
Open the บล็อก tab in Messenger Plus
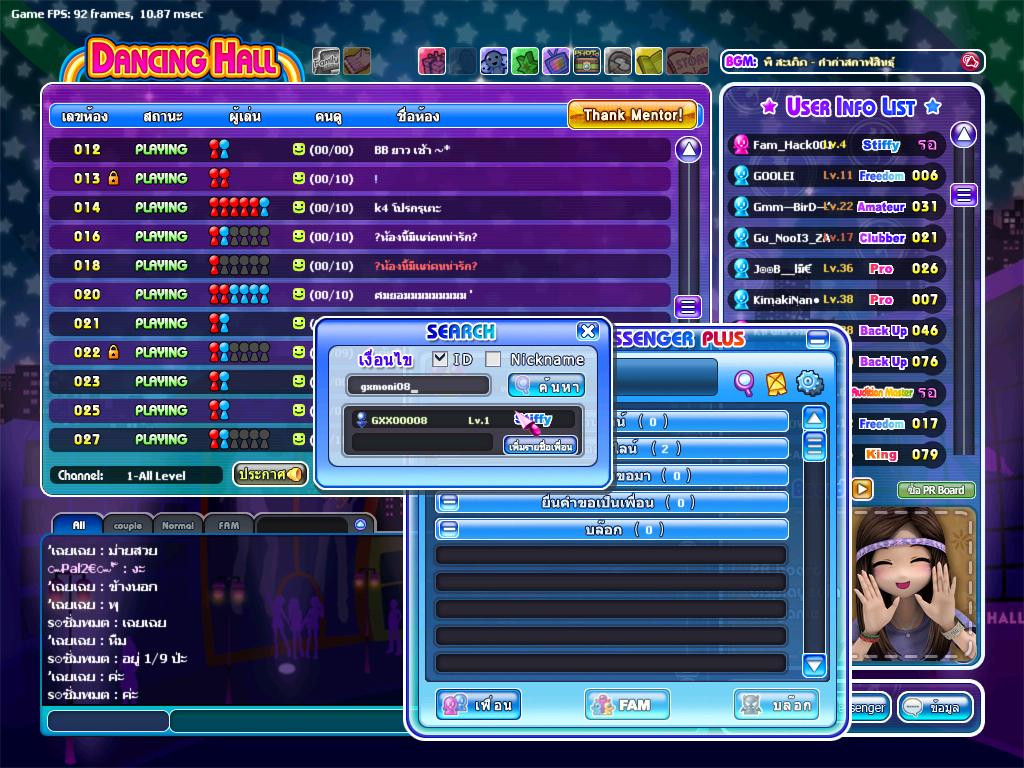(776, 705)
